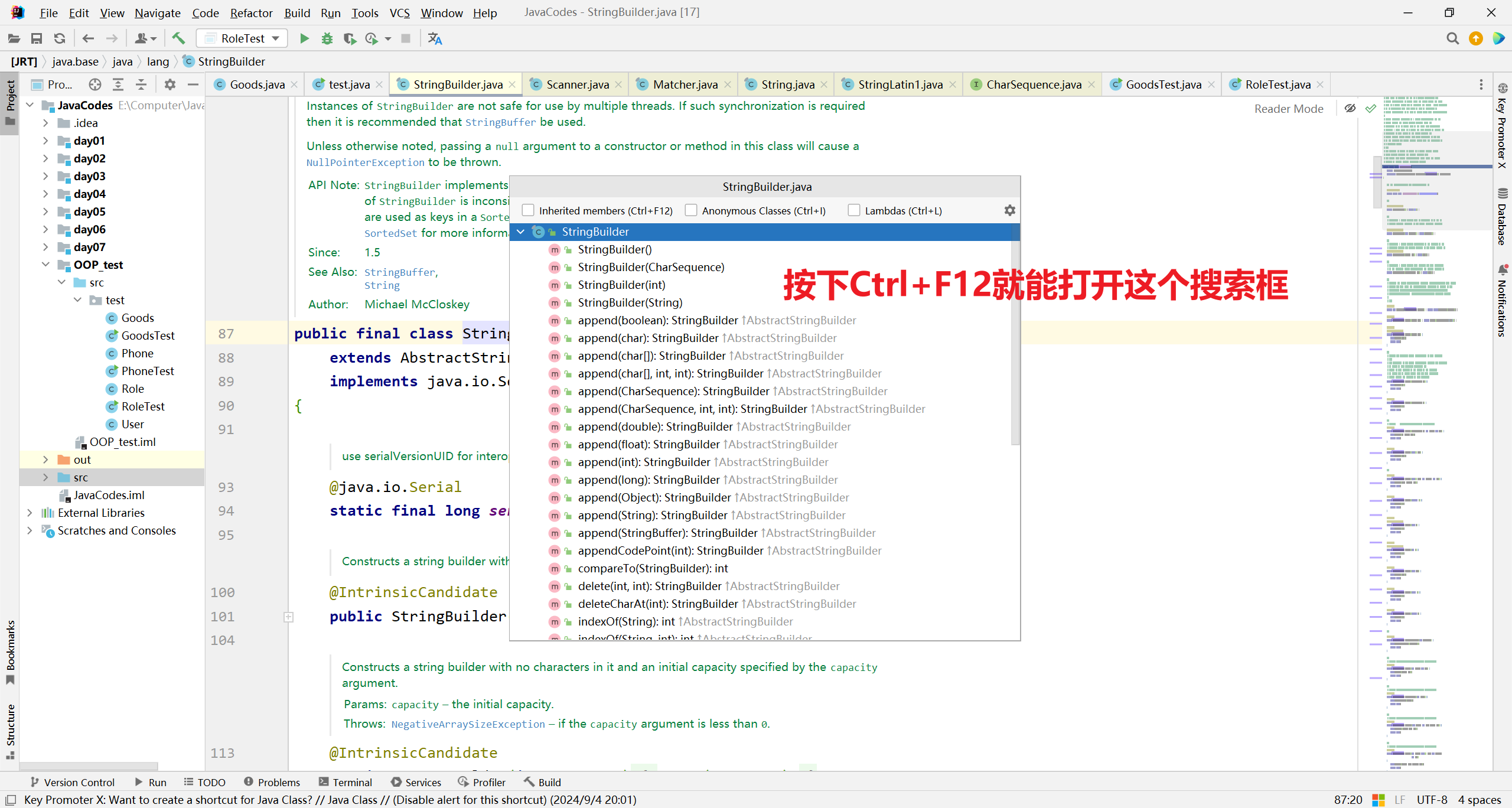Click the Search Everywhere magnifier icon
1512x808 pixels.
click(x=1452, y=38)
